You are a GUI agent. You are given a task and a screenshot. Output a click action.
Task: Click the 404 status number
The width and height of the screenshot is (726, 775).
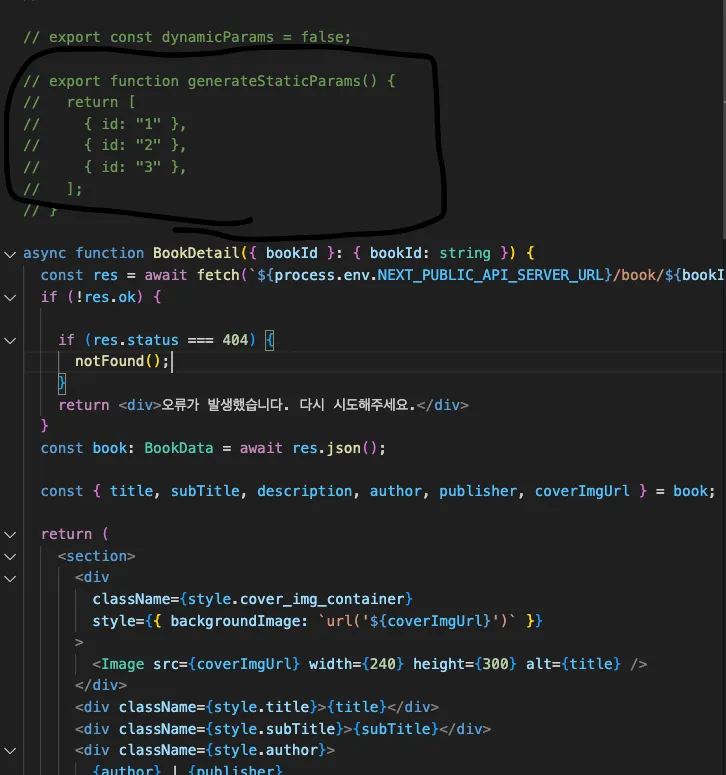[235, 340]
